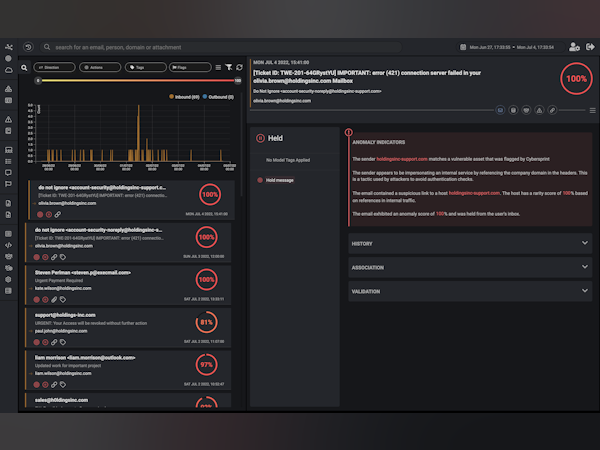The width and height of the screenshot is (600, 450).
Task: Toggle the Inbound series in the chart legend
Action: coord(184,97)
